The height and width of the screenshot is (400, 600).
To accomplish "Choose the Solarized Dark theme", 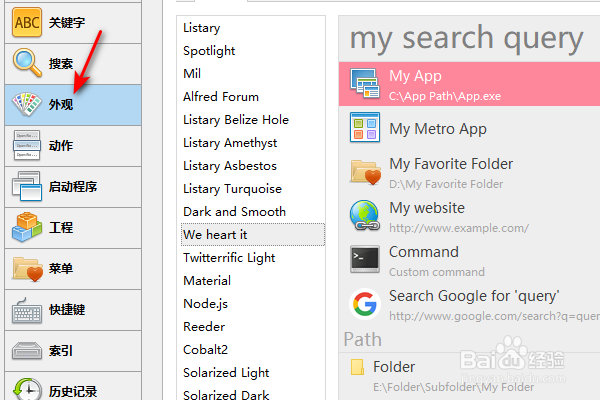I will click(253, 393).
